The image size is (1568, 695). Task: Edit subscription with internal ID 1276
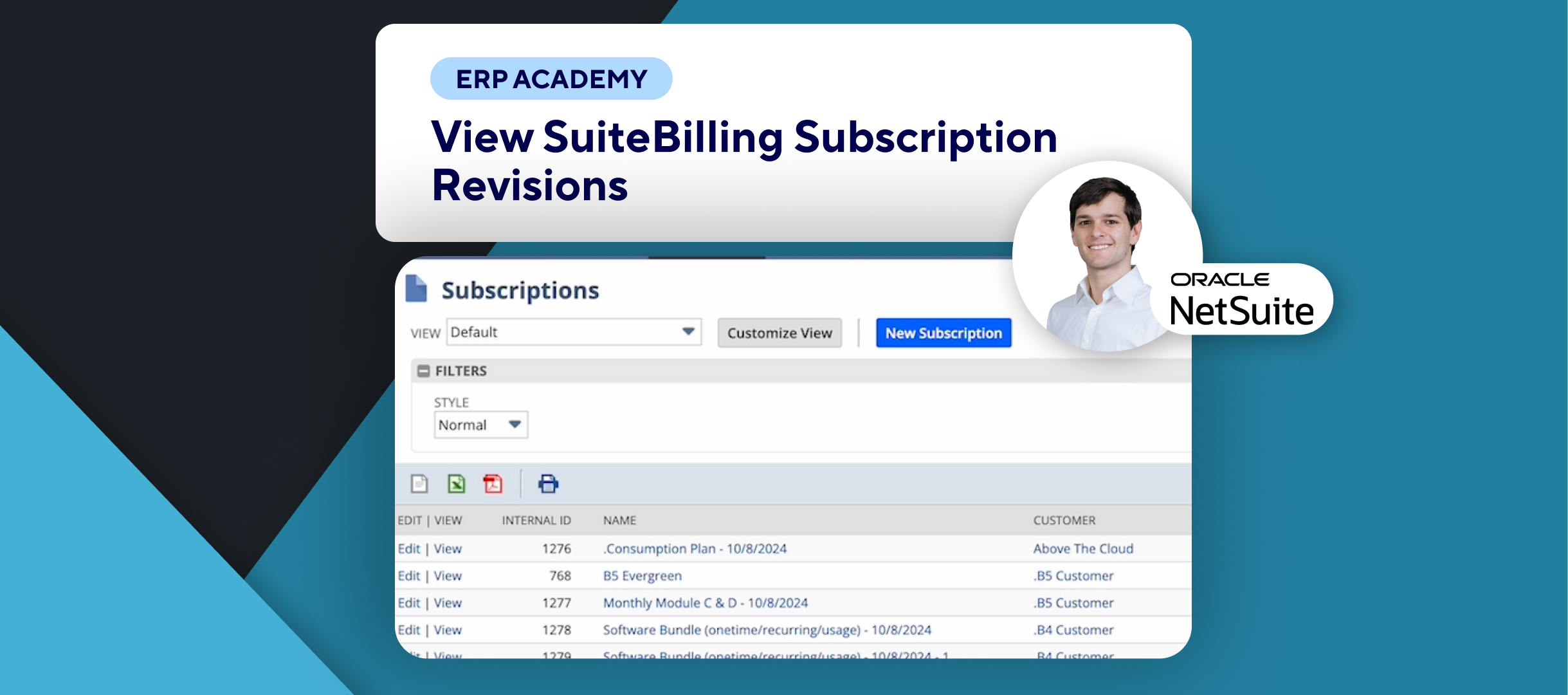[408, 549]
